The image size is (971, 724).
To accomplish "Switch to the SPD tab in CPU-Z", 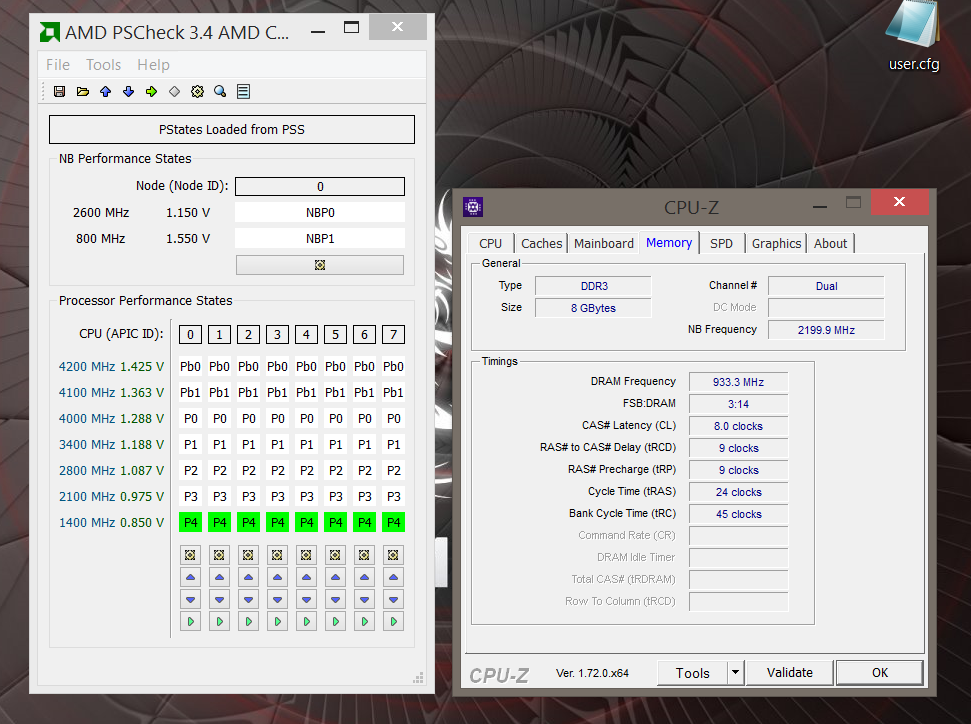I will 721,243.
